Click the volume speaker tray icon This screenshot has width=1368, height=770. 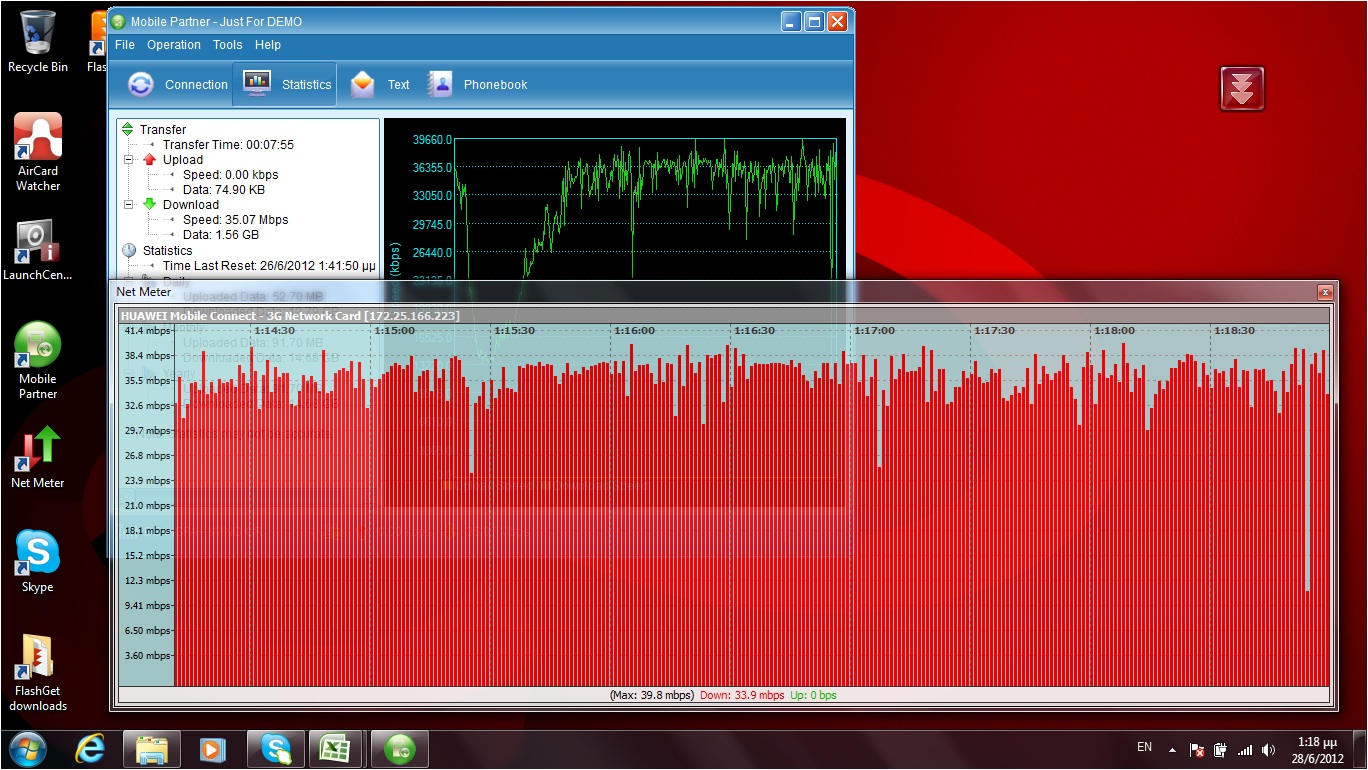pos(1269,749)
